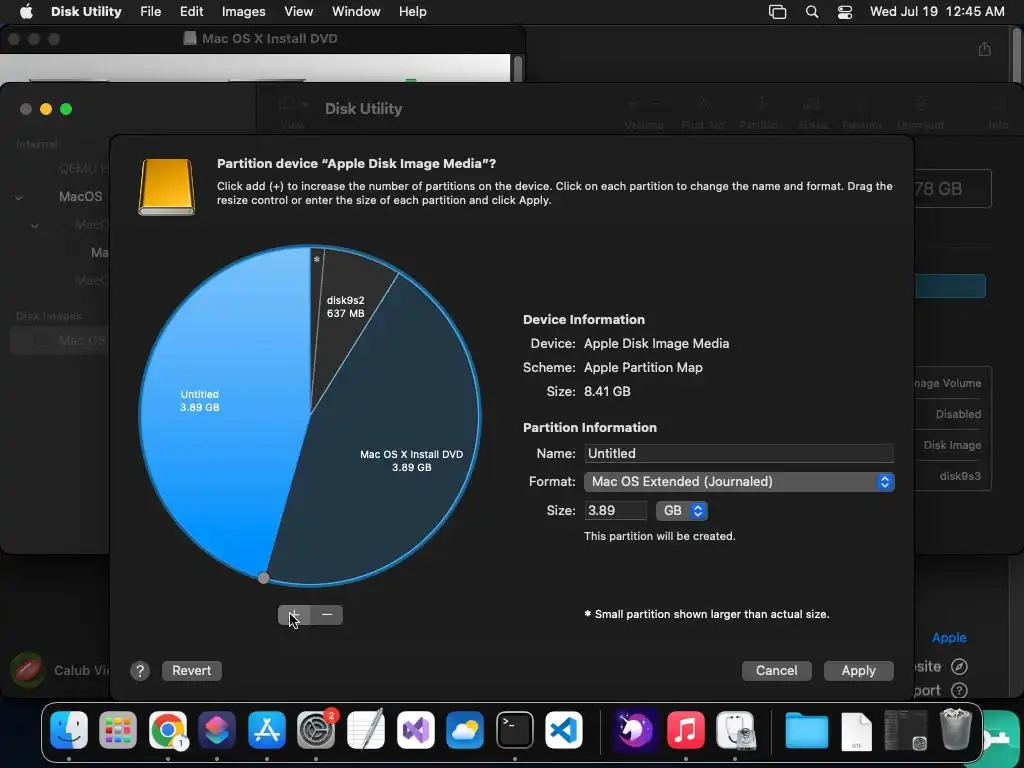1024x768 pixels.
Task: Open Spotlight search in the menu bar
Action: click(x=812, y=12)
